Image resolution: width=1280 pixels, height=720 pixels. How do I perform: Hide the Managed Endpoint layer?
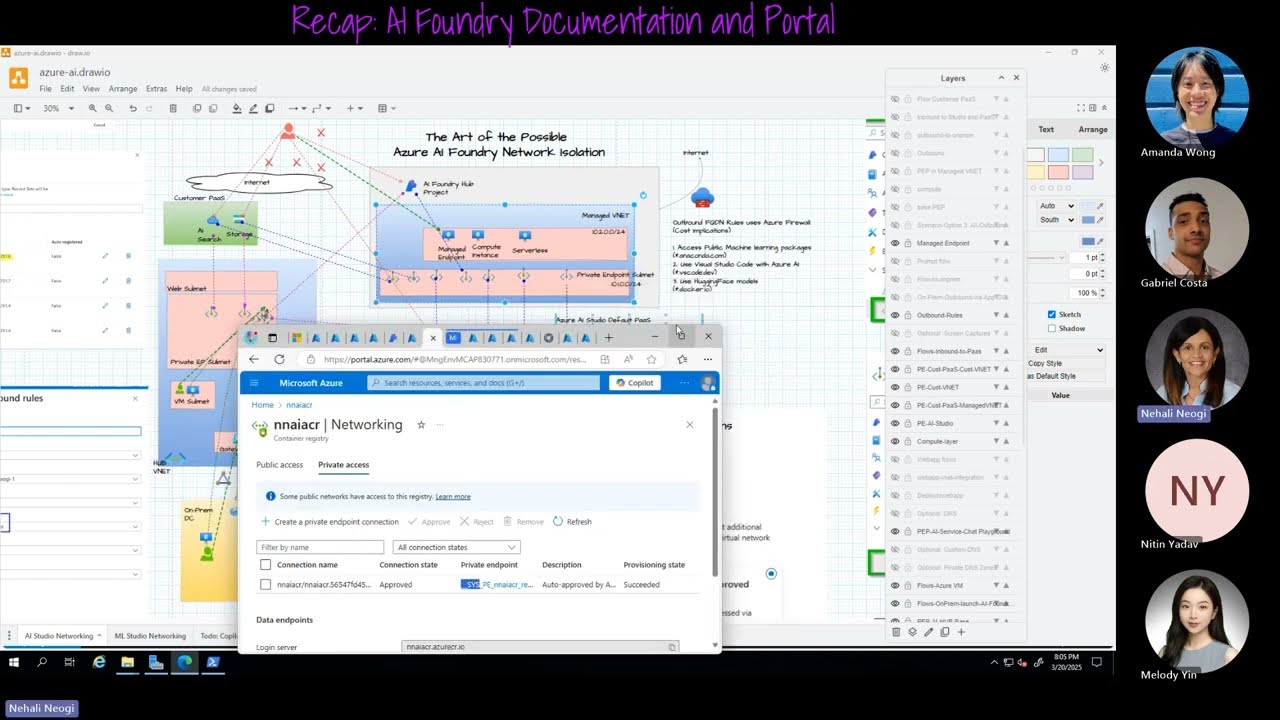tap(895, 243)
